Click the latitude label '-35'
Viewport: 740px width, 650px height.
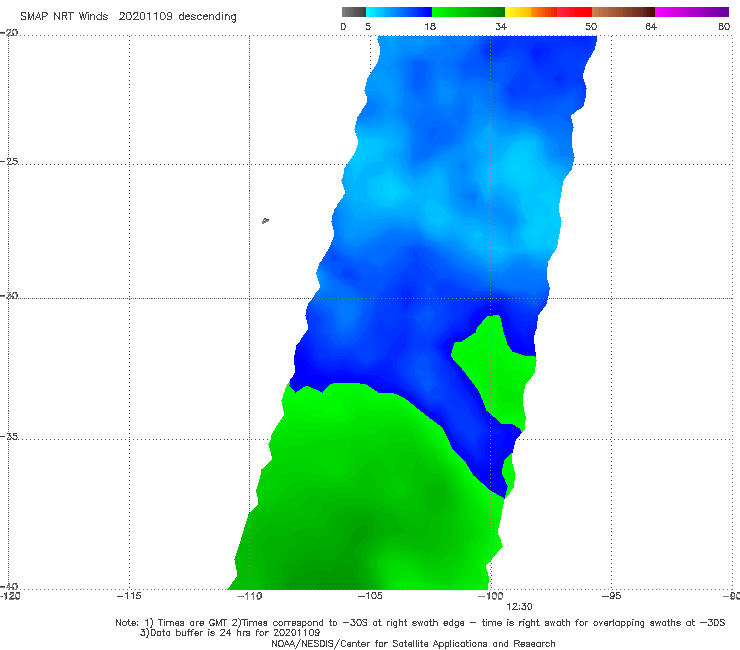9,436
